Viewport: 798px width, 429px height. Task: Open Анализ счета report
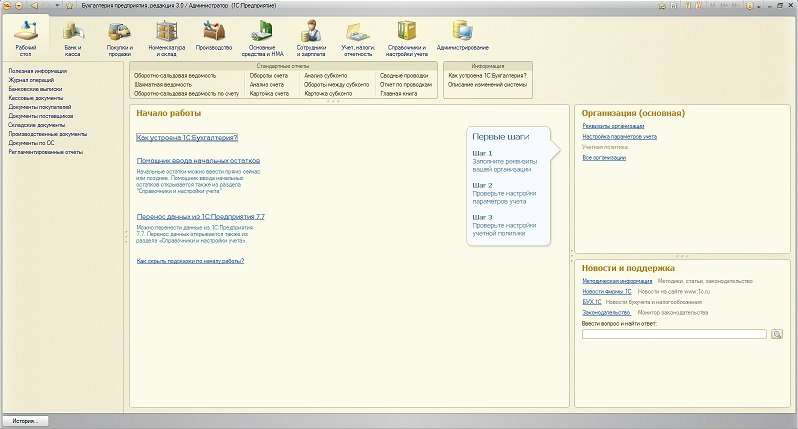click(267, 84)
